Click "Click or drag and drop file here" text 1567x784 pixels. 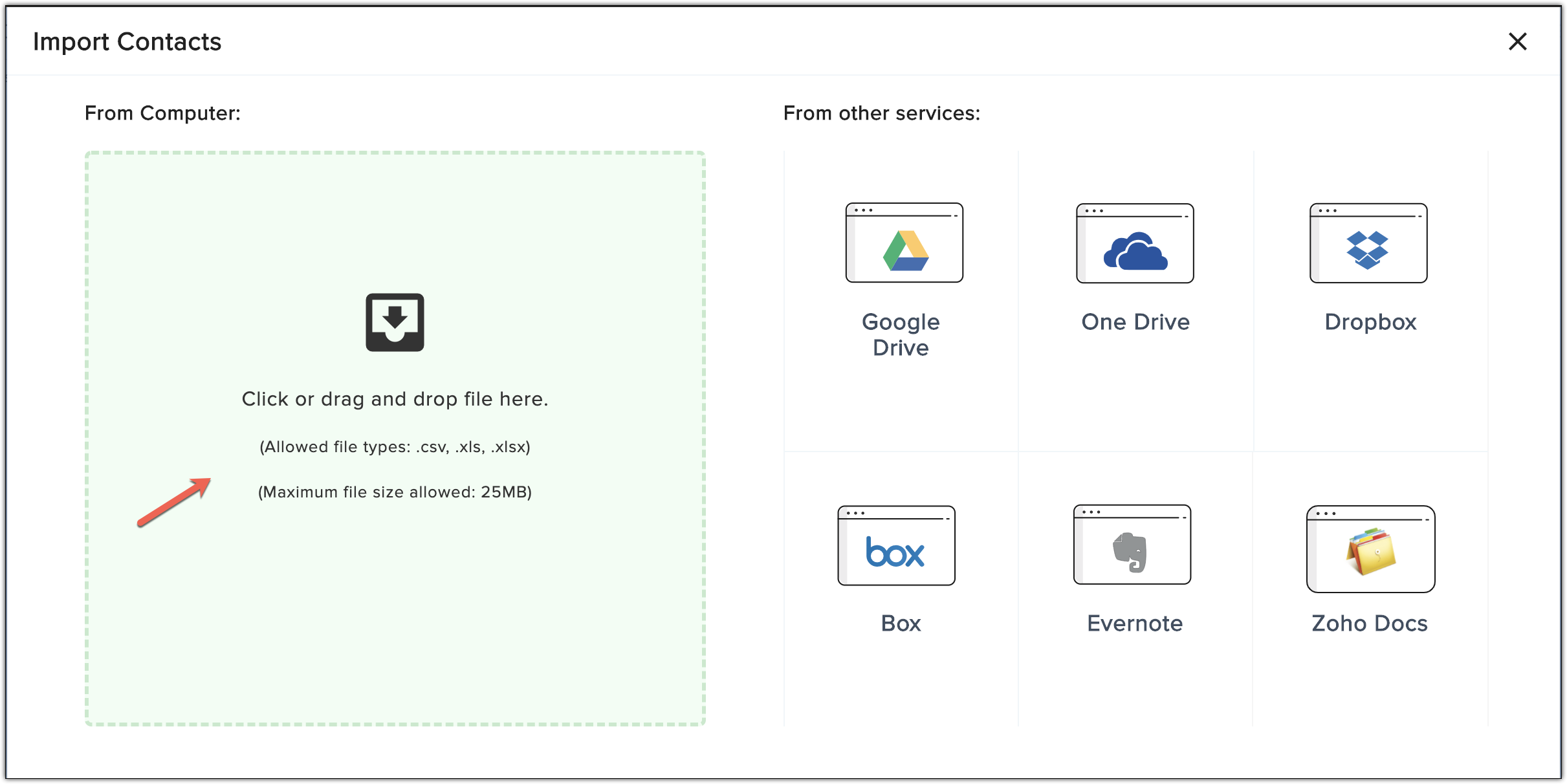395,399
